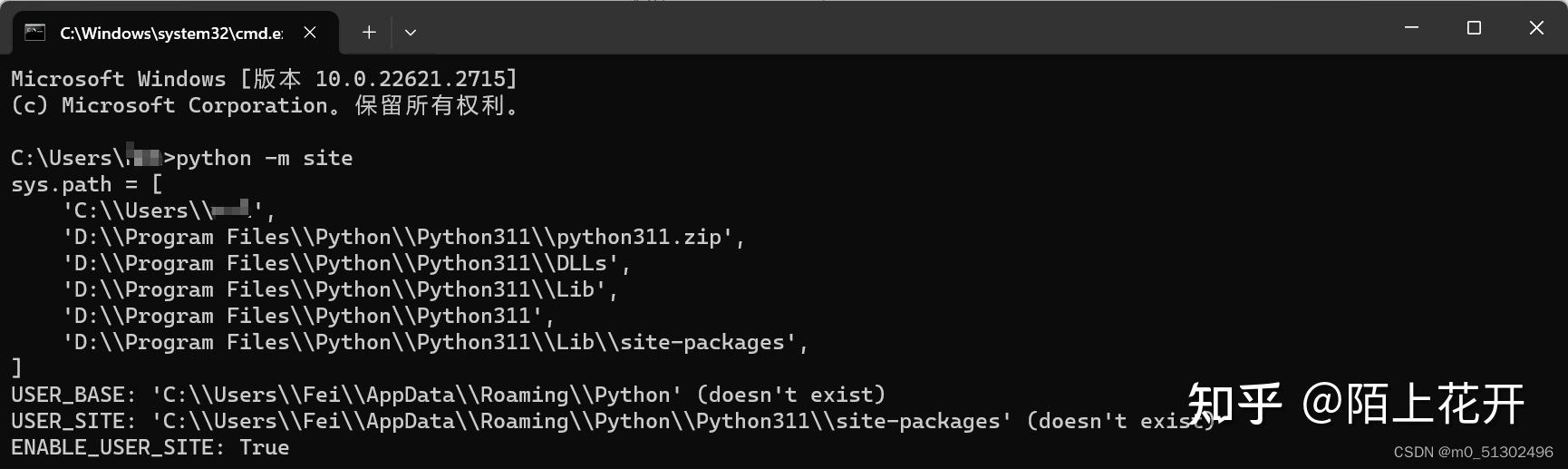Expand the new-tab profile dropdown chevron
This screenshot has width=1568, height=469.
pos(411,33)
